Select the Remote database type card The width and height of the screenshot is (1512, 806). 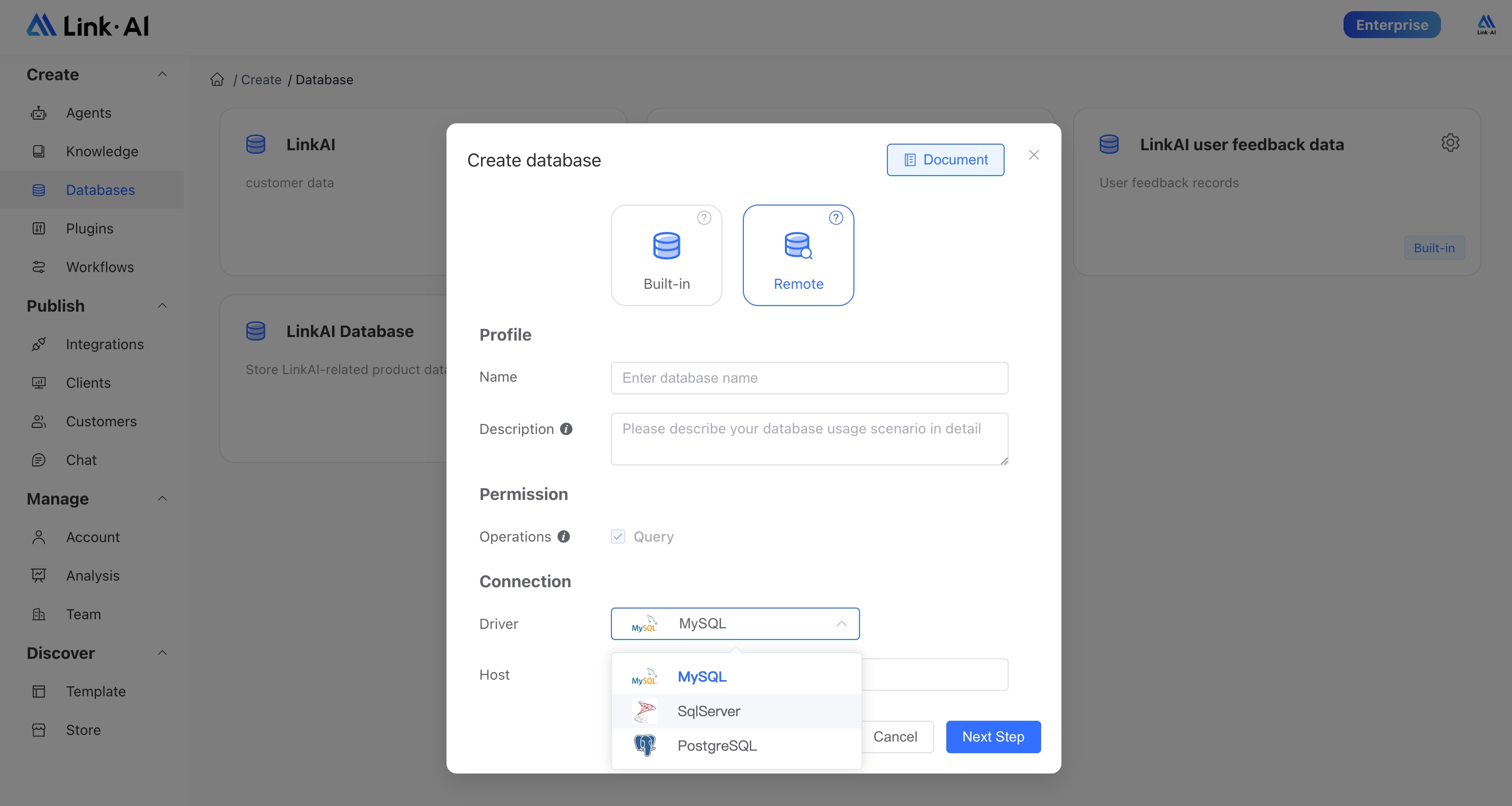tap(798, 255)
